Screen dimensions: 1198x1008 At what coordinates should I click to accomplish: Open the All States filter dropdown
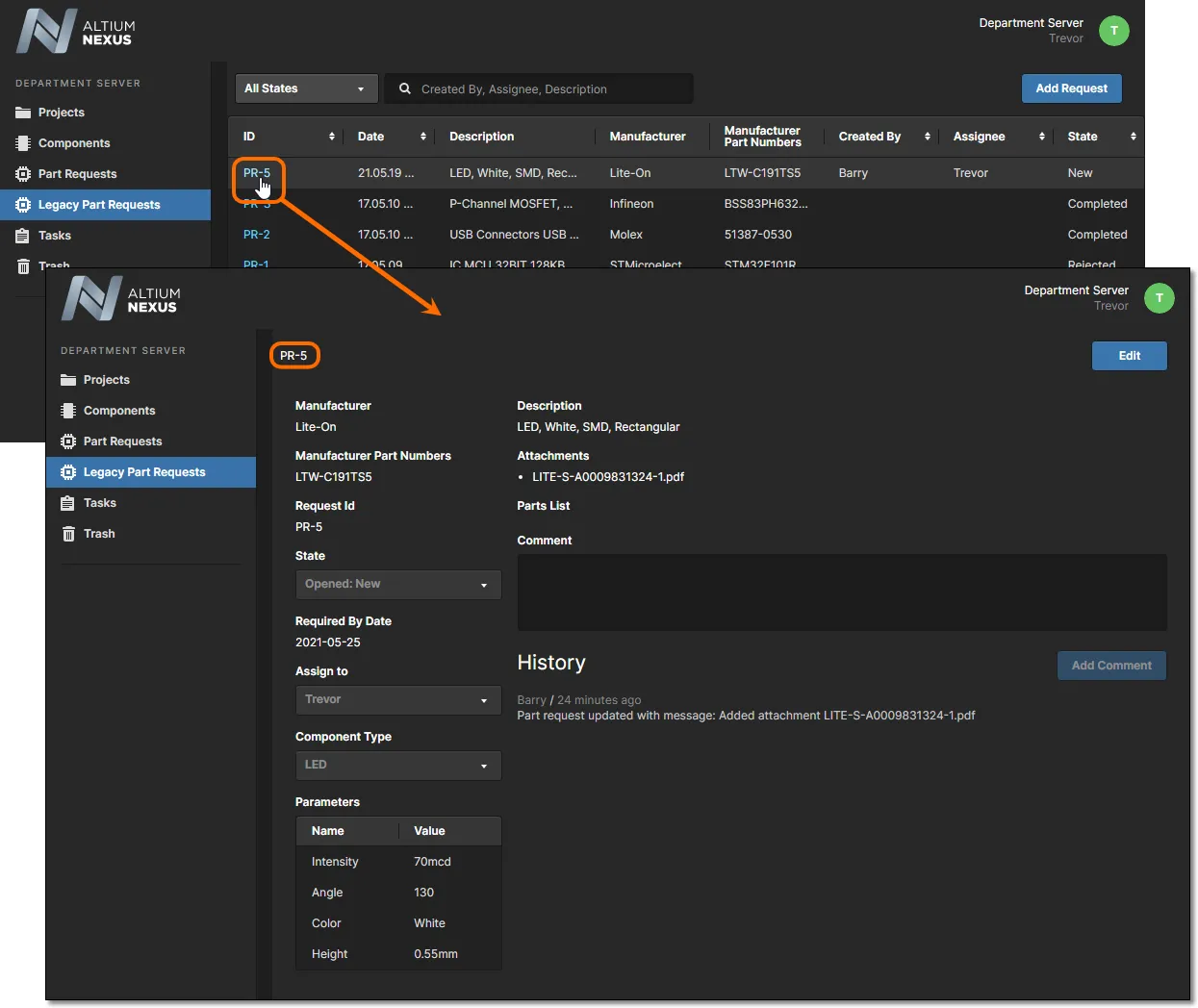304,88
